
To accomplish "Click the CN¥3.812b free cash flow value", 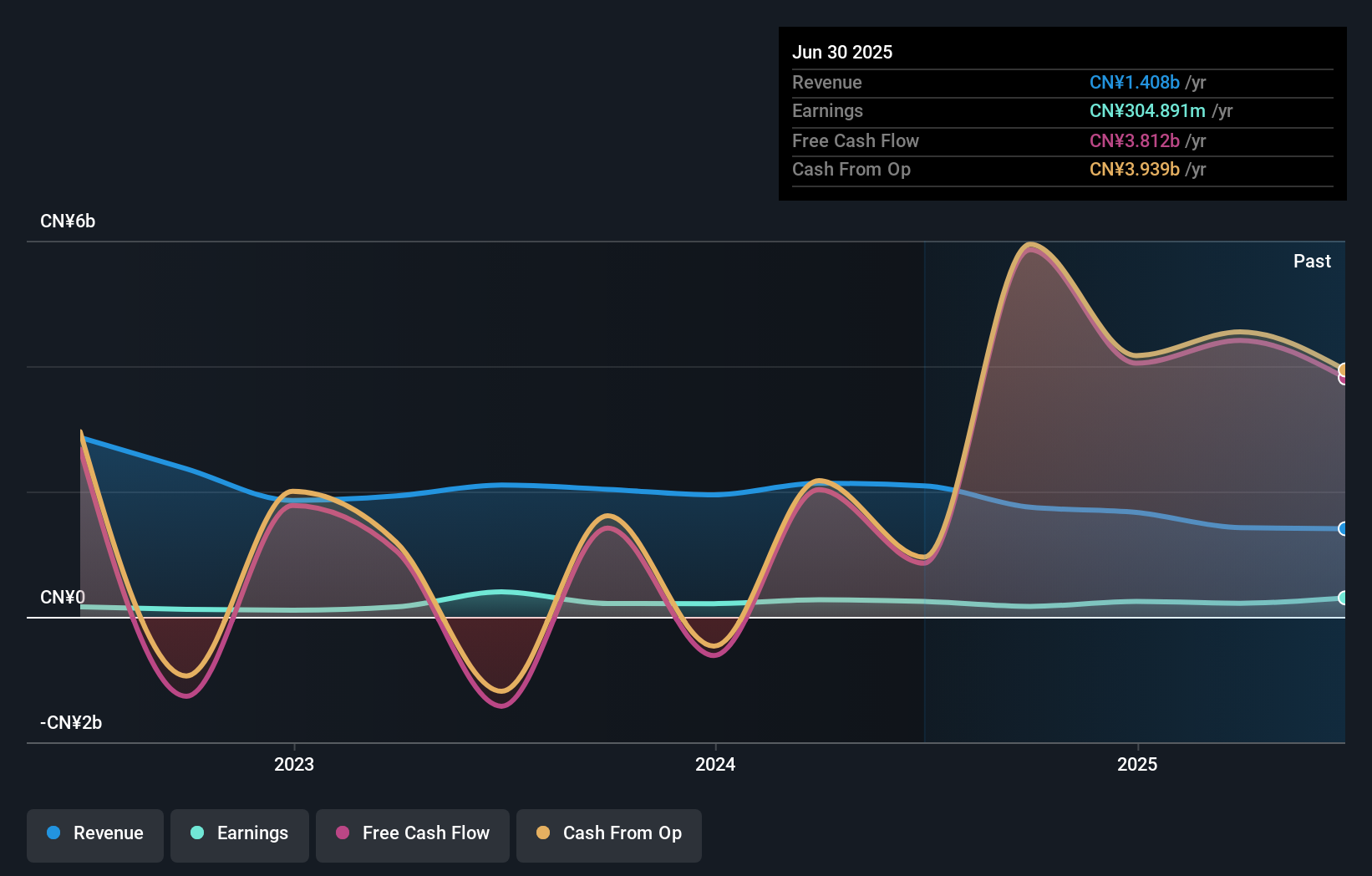I will pyautogui.click(x=1135, y=141).
